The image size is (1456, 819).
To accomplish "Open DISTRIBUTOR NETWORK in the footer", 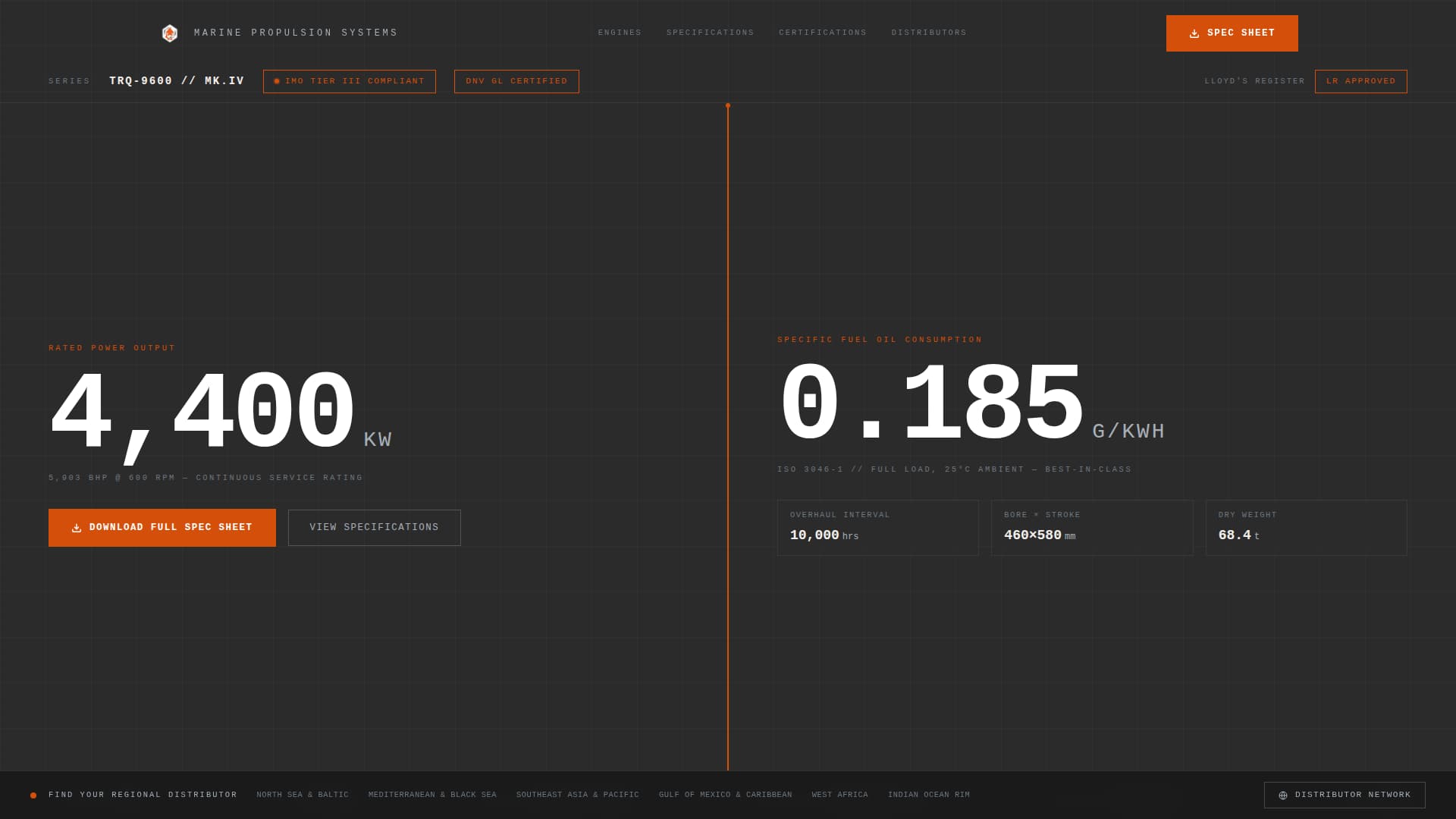I will [1344, 795].
